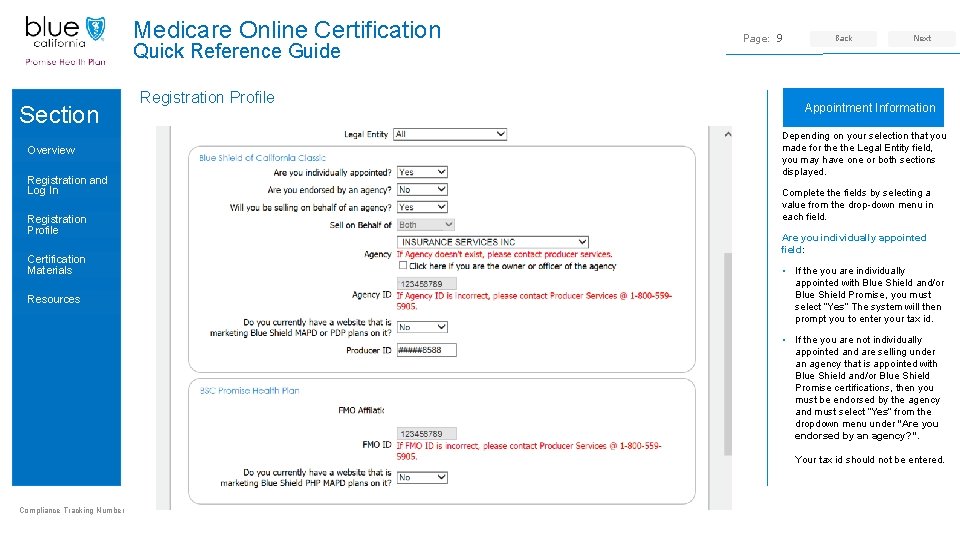
Task: Click the Appointment Information header
Action: (863, 108)
